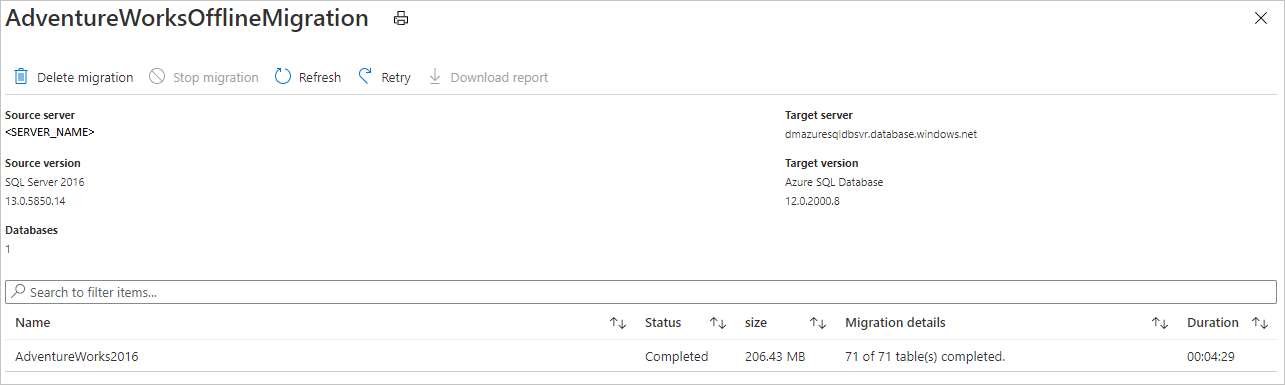The image size is (1285, 385).
Task: Click the Status column header label
Action: (663, 323)
